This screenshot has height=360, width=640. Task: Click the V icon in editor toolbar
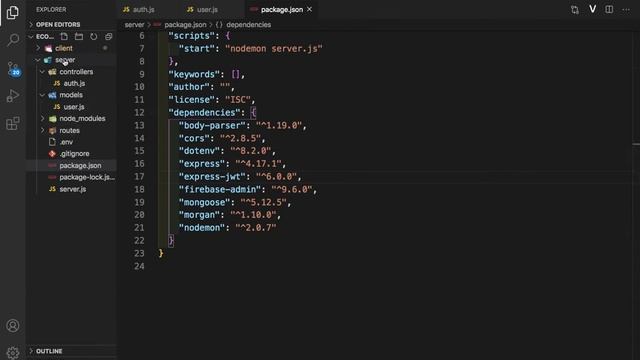point(592,9)
